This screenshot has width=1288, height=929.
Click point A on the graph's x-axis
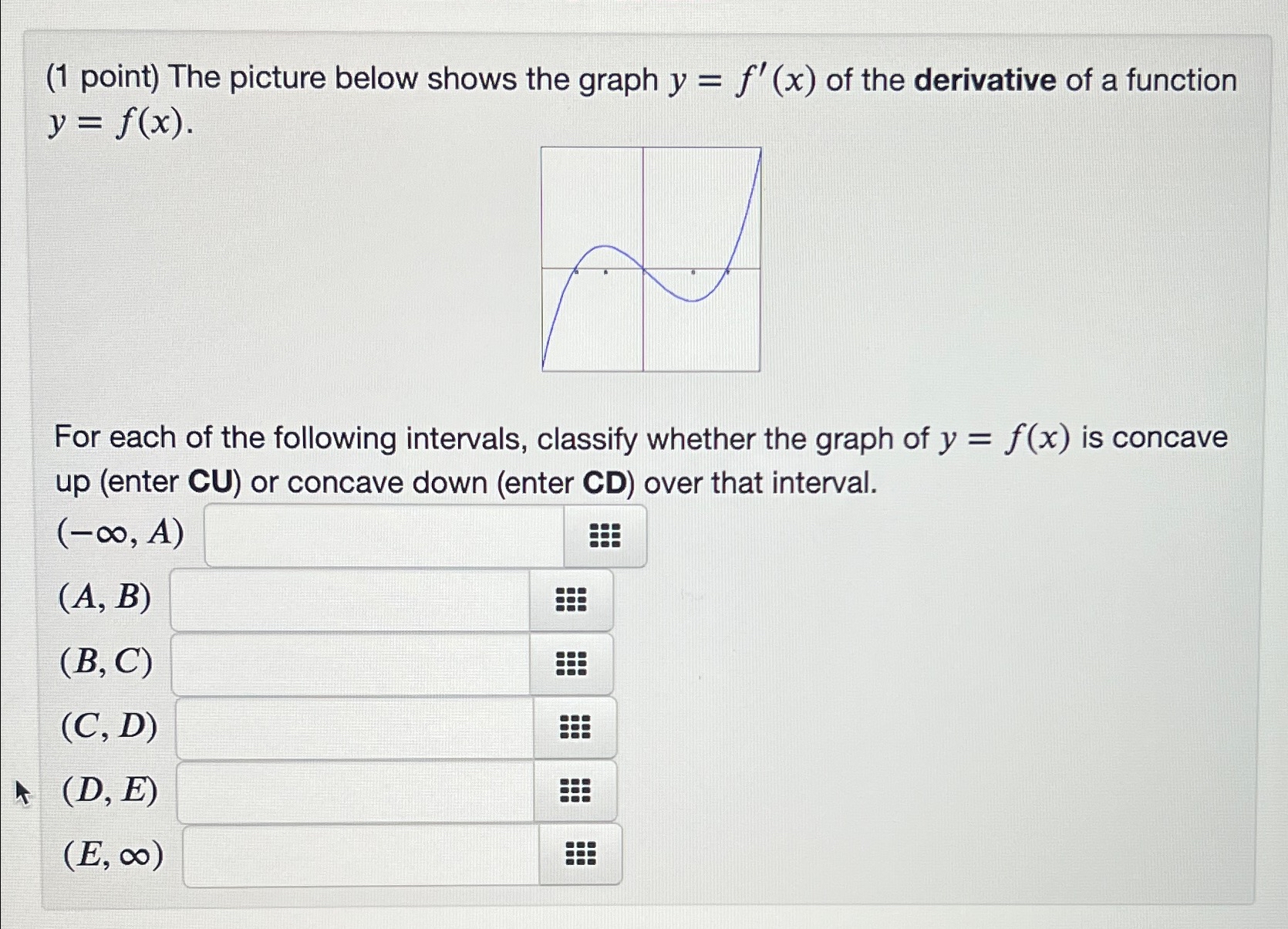tap(577, 270)
